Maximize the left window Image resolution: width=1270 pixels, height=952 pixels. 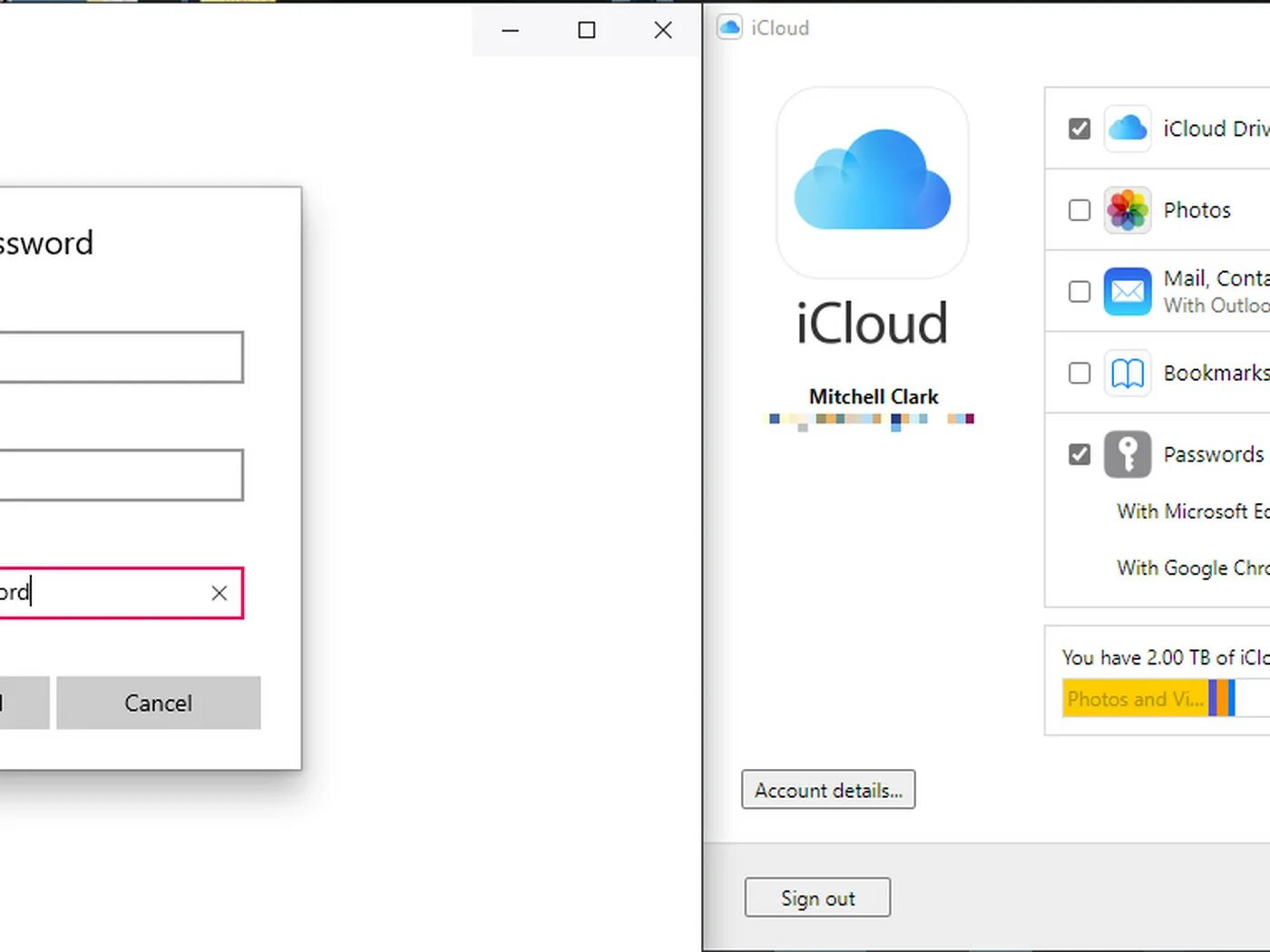tap(587, 30)
